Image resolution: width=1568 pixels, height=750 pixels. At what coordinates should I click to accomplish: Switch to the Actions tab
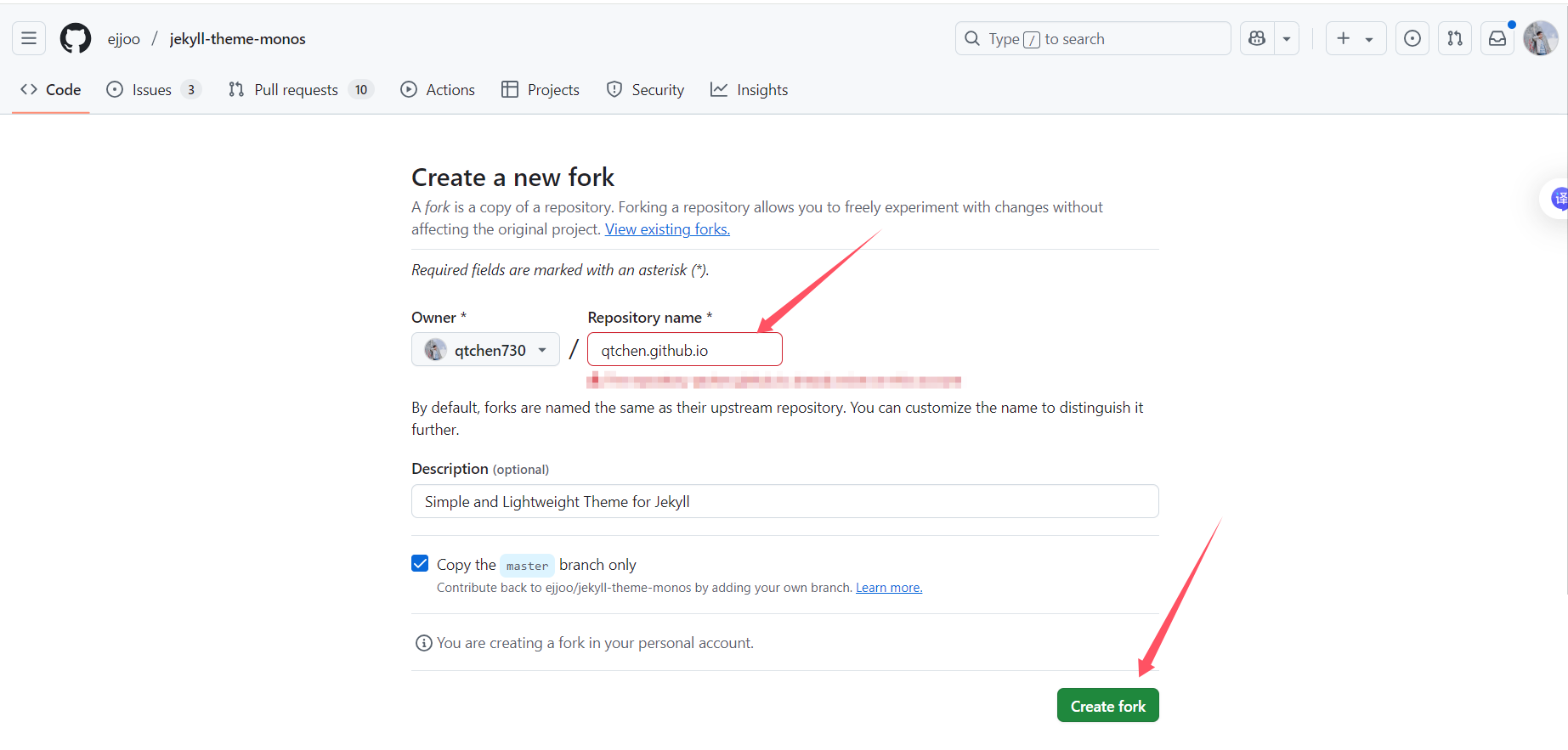[438, 90]
